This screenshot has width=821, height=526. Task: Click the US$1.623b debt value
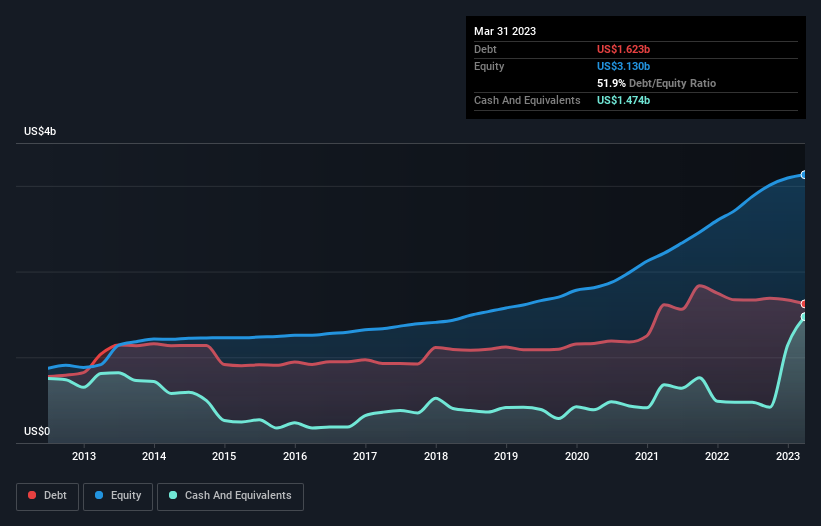tap(623, 49)
